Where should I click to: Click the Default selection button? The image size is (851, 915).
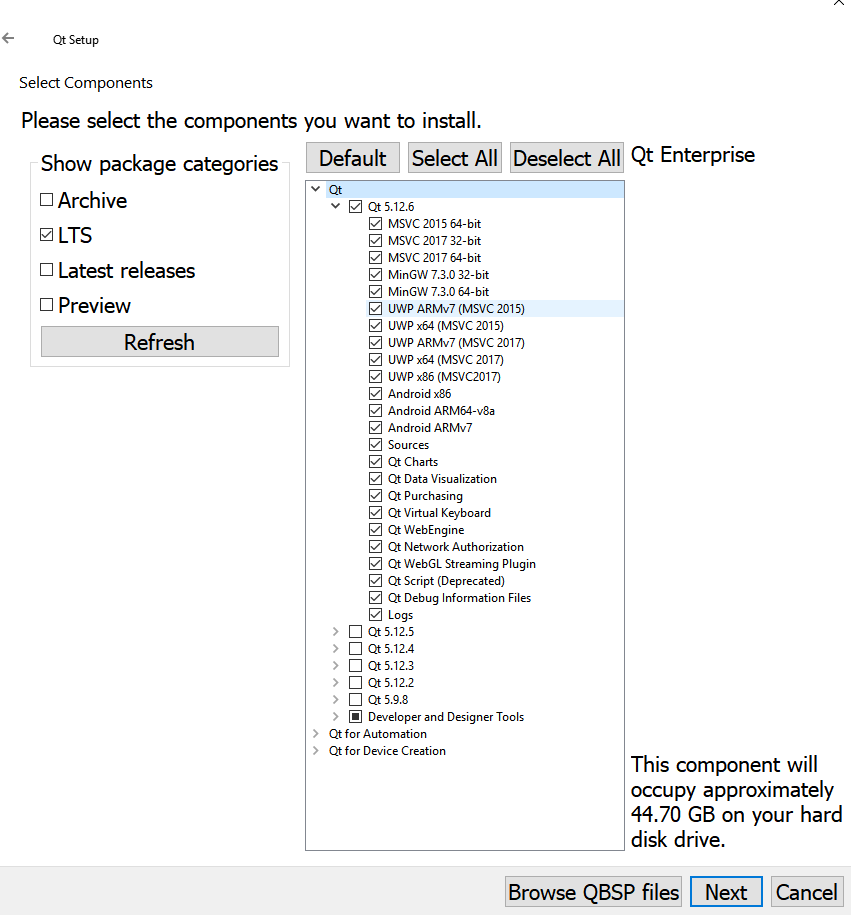353,158
